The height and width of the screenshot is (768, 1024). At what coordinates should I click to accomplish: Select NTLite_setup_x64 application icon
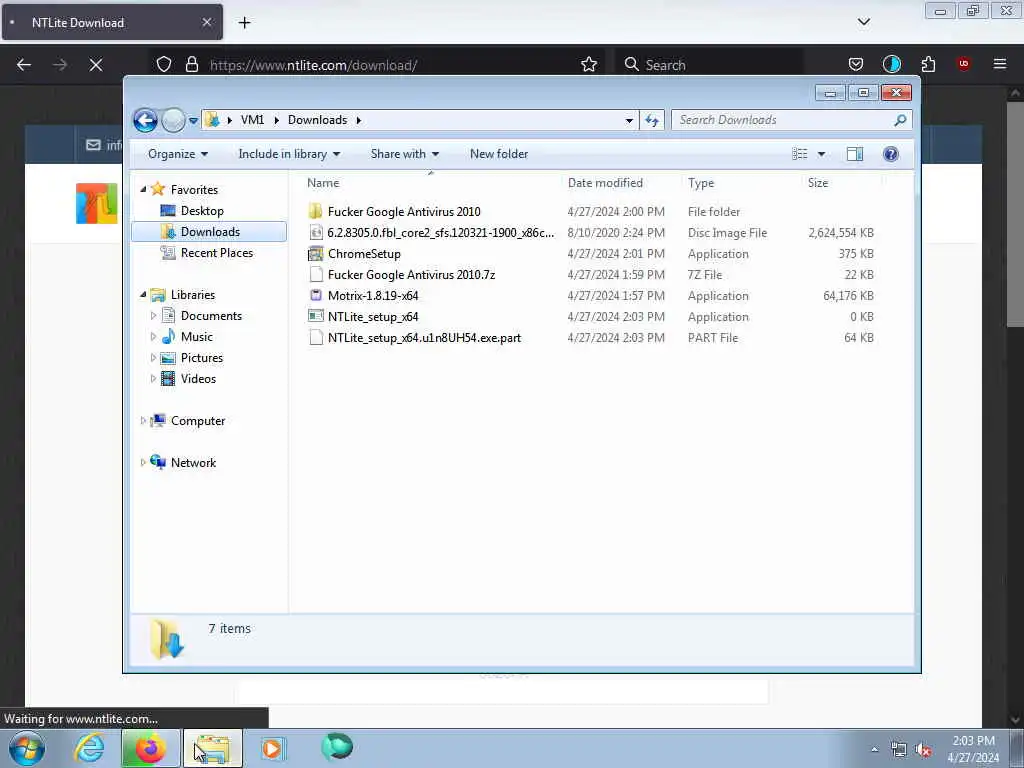tap(315, 316)
